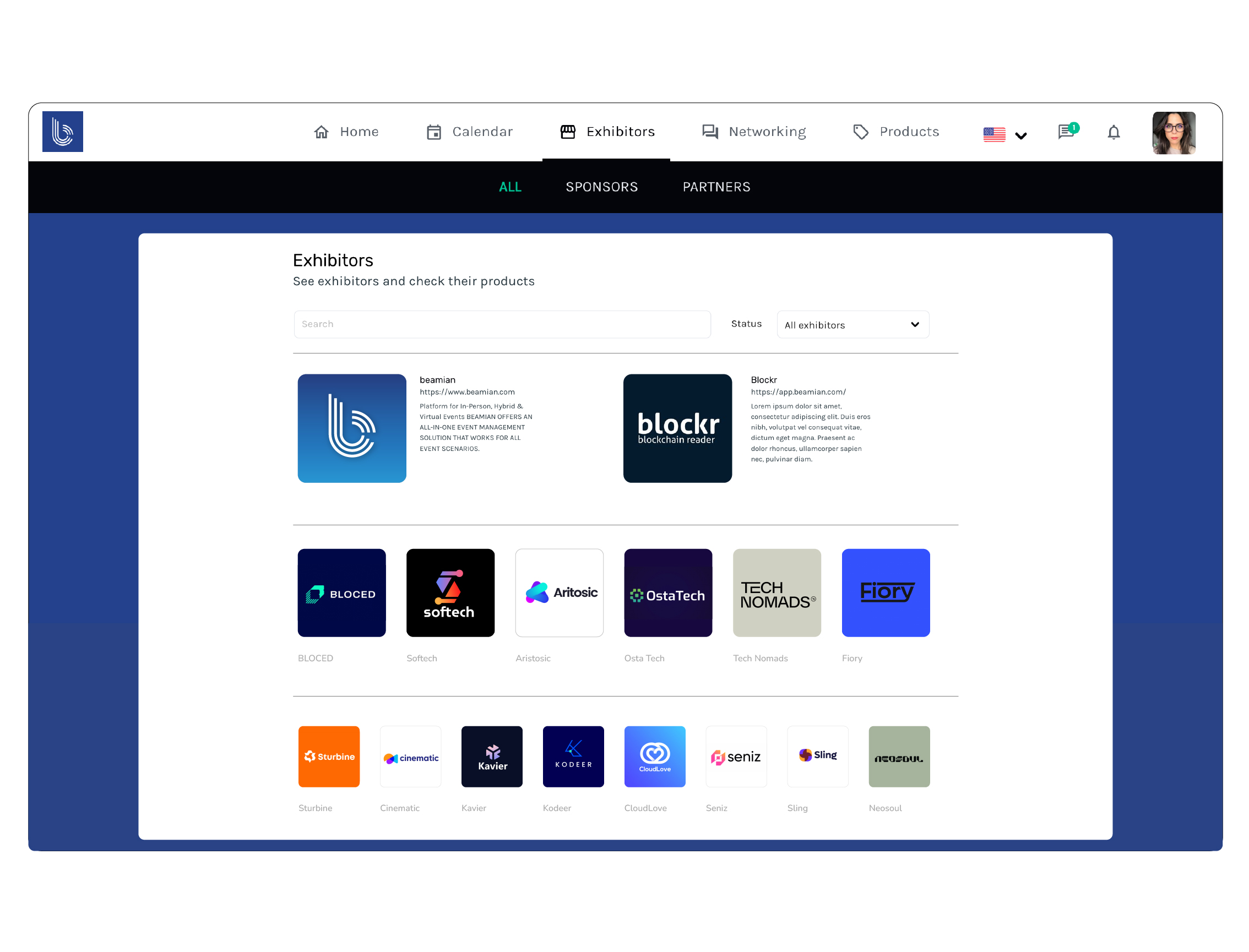Select the Exhibitors storefront icon

[x=568, y=132]
